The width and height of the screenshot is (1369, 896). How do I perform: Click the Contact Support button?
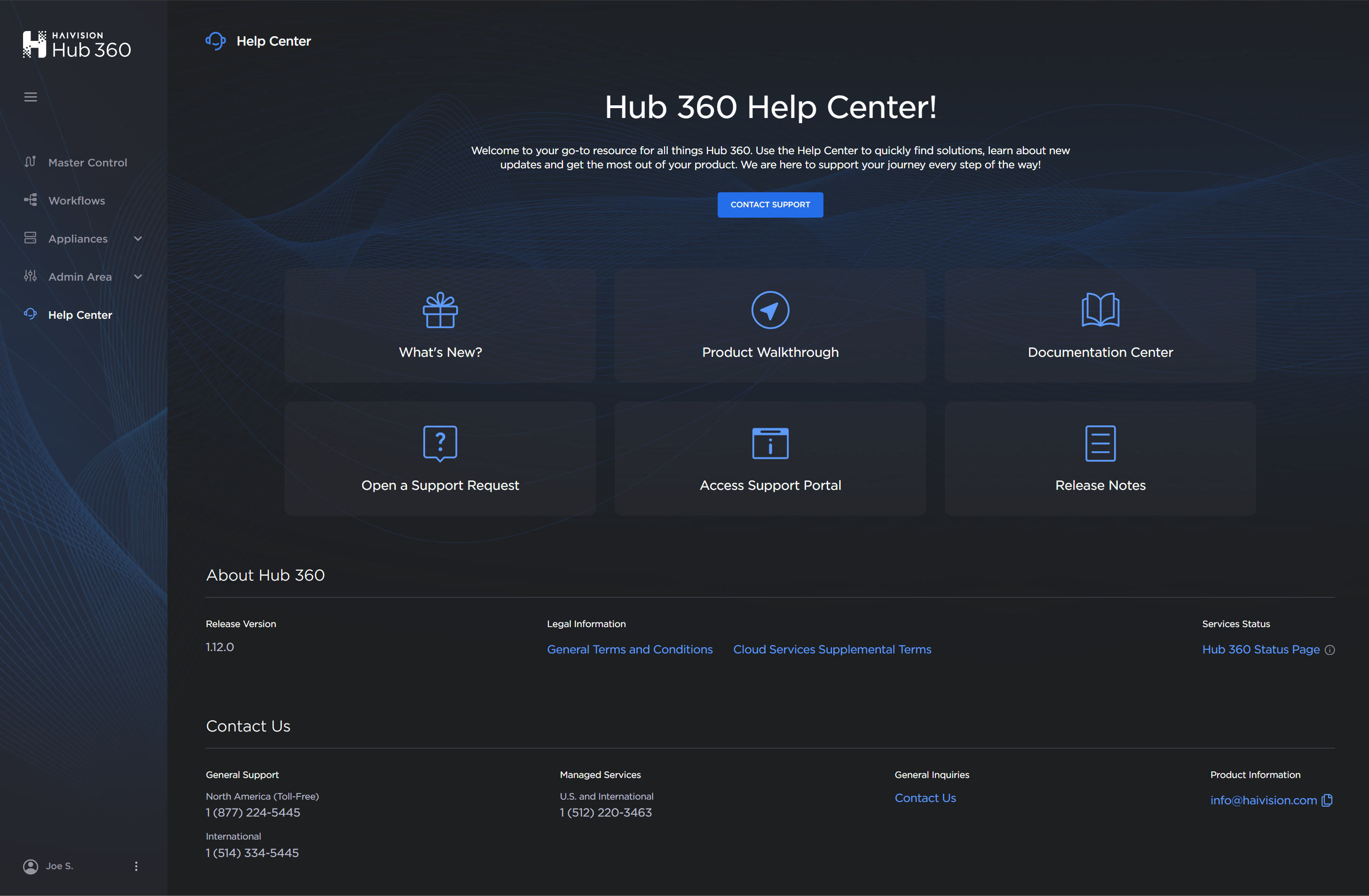coord(770,205)
